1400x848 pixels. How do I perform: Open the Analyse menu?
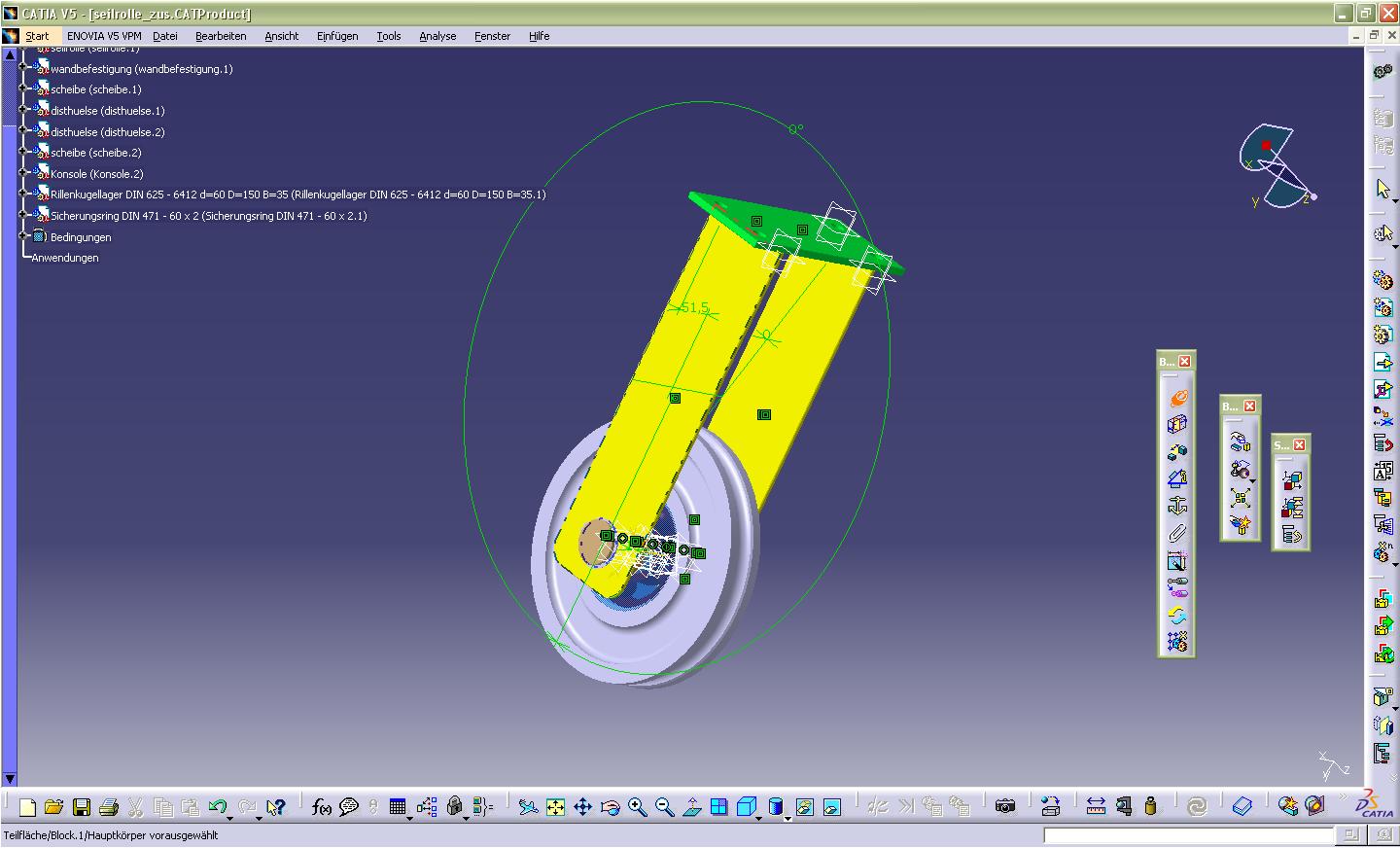[x=437, y=36]
